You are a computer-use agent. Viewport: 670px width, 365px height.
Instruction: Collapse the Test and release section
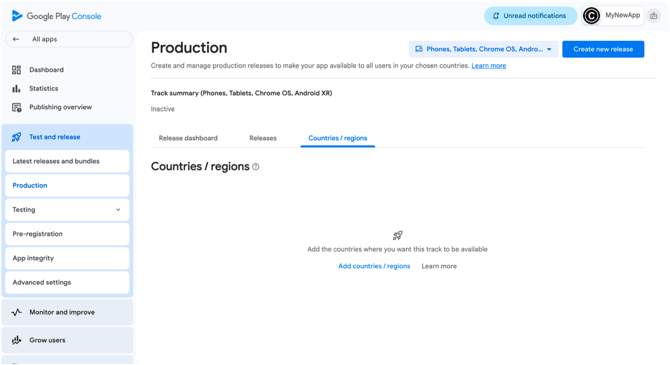(x=68, y=137)
